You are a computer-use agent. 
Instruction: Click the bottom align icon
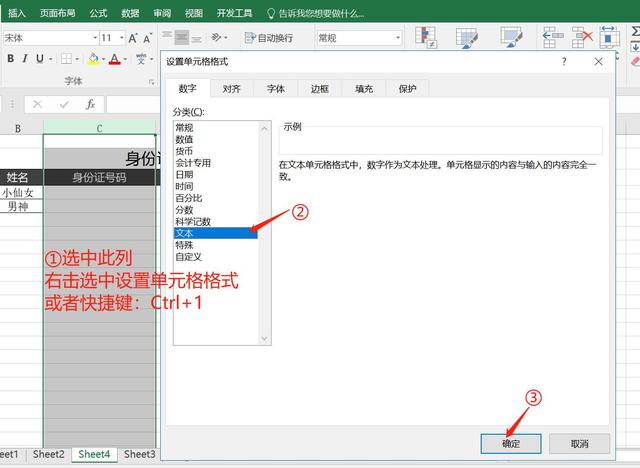(196, 39)
